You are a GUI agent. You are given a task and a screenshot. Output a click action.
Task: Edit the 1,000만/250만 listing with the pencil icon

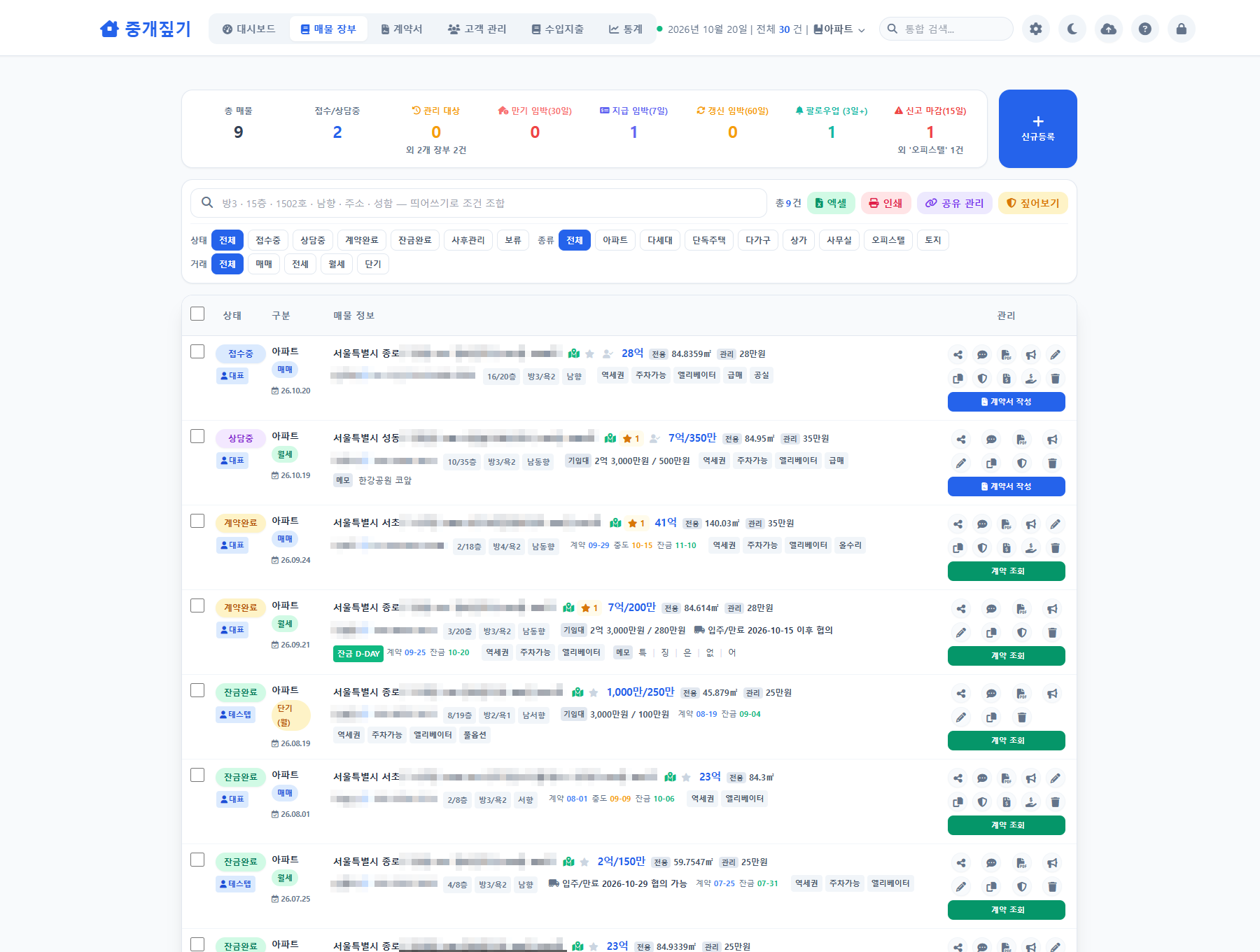(x=961, y=717)
